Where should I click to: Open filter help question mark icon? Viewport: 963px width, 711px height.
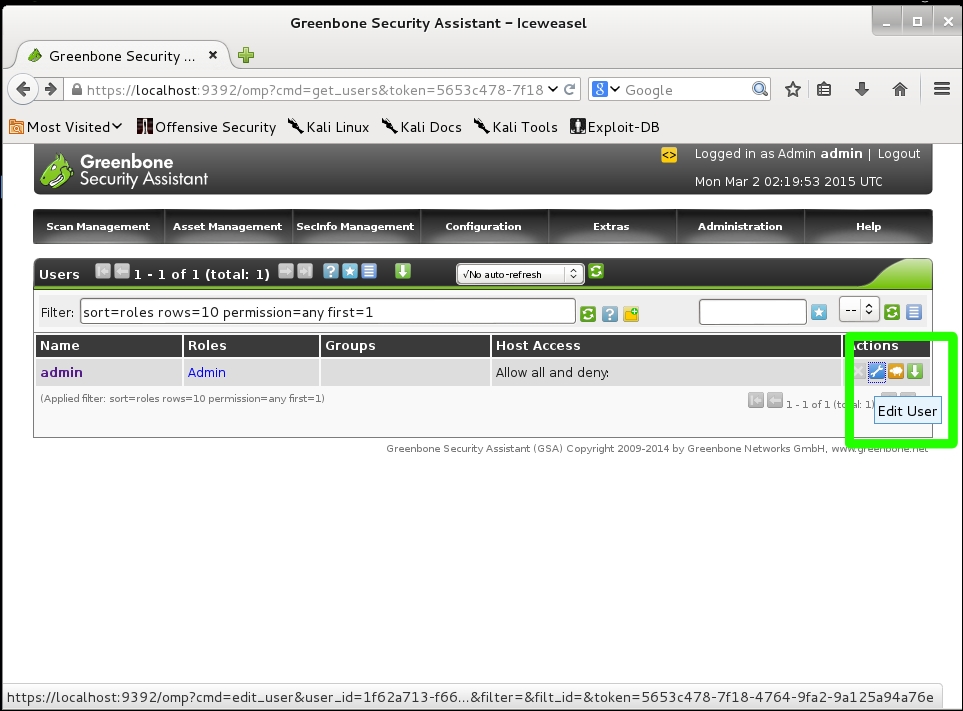click(609, 314)
